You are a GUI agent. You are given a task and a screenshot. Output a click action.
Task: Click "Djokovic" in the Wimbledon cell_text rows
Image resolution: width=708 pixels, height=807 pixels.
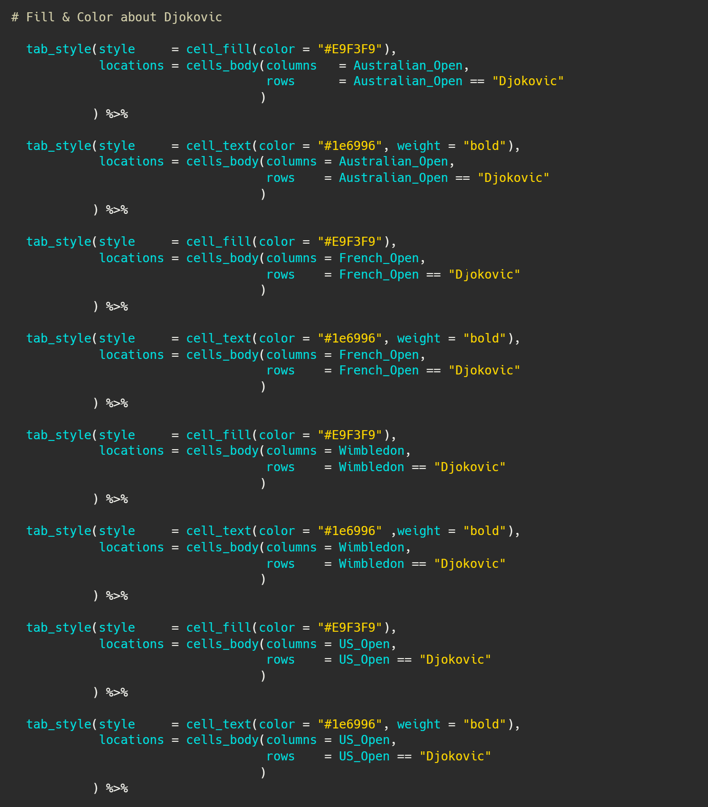tap(469, 563)
